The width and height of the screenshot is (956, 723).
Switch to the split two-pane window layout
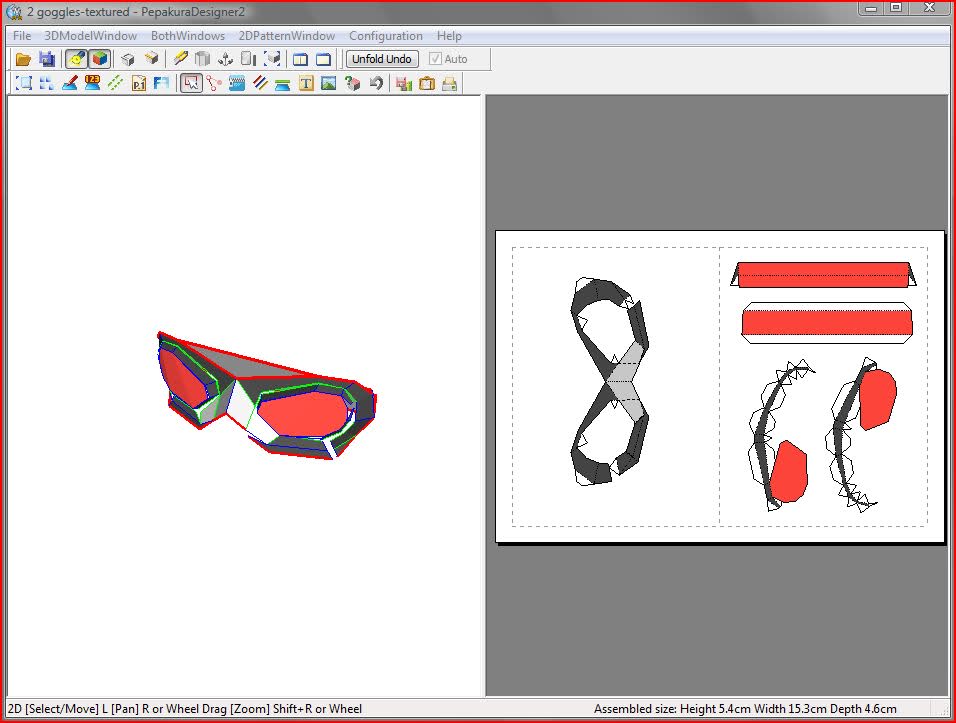[300, 59]
